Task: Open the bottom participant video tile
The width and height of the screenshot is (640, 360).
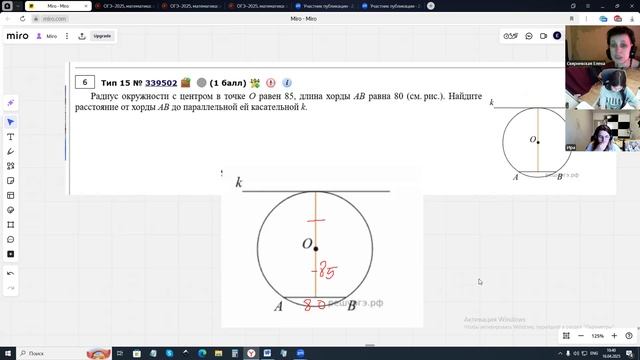Action: 602,130
